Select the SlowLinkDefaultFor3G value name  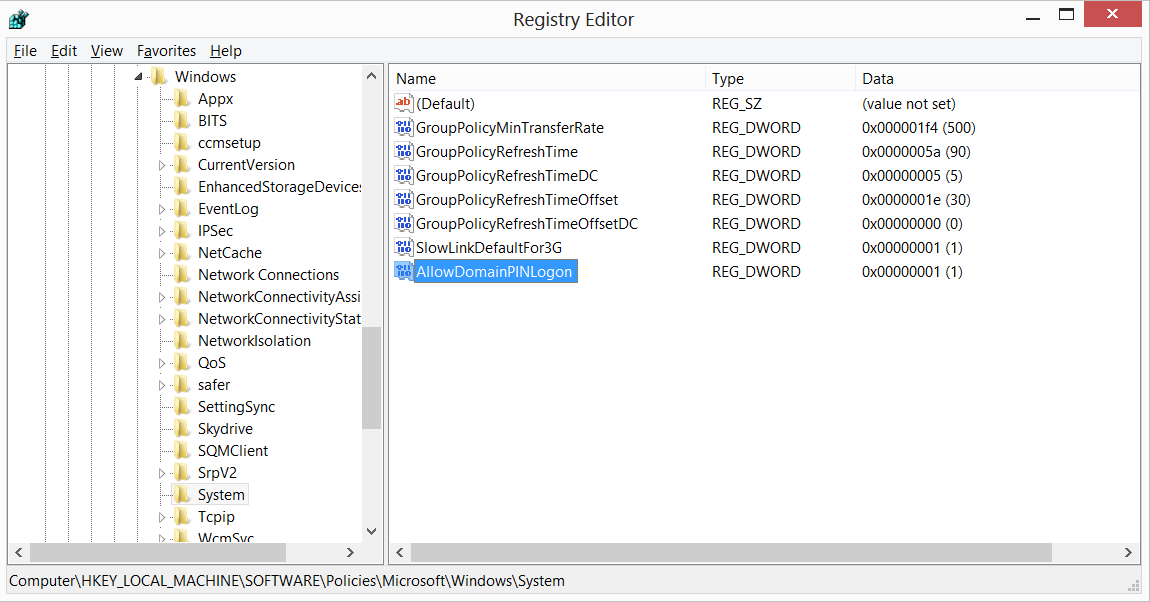[x=488, y=247]
